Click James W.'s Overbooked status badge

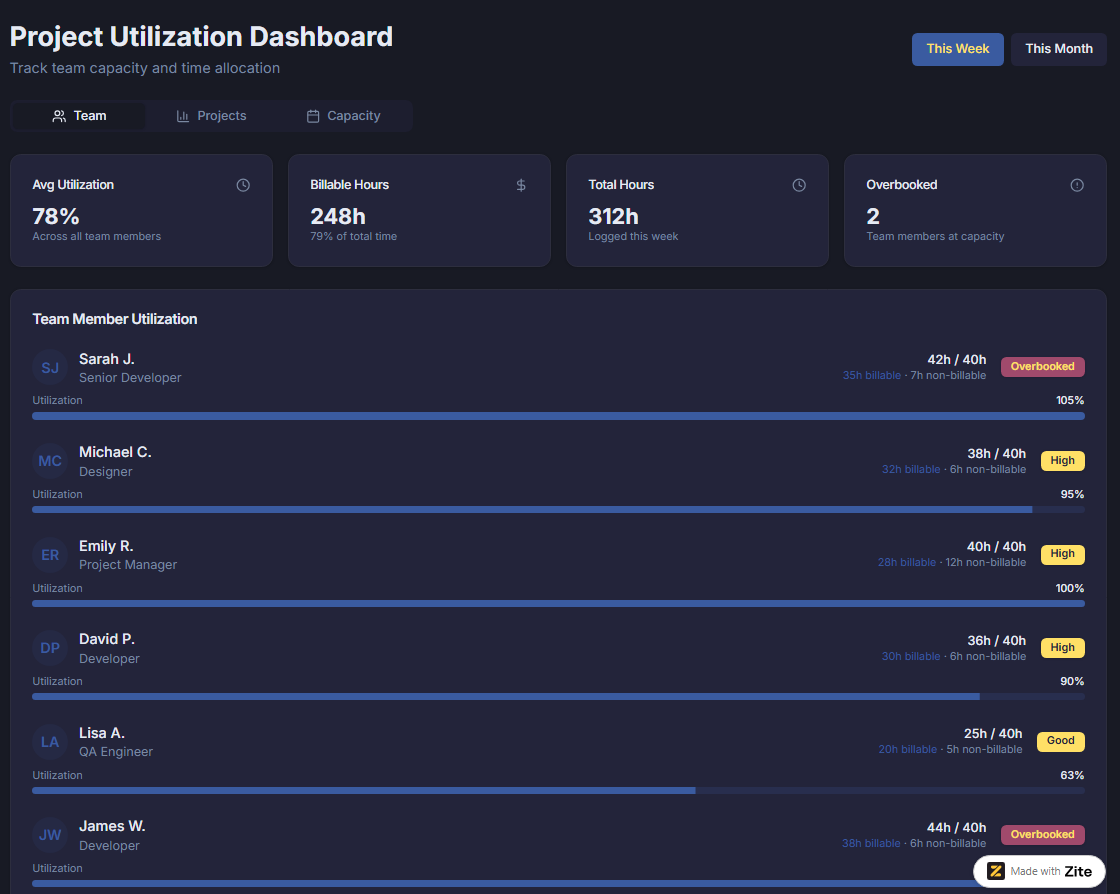(x=1042, y=835)
